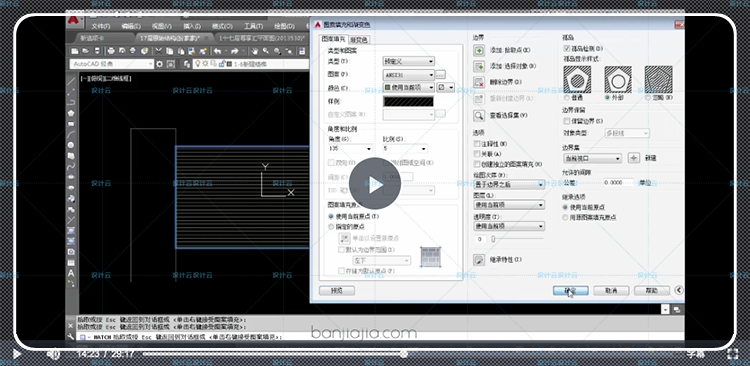
Task: Open the Format (格式) menu
Action: click(222, 26)
